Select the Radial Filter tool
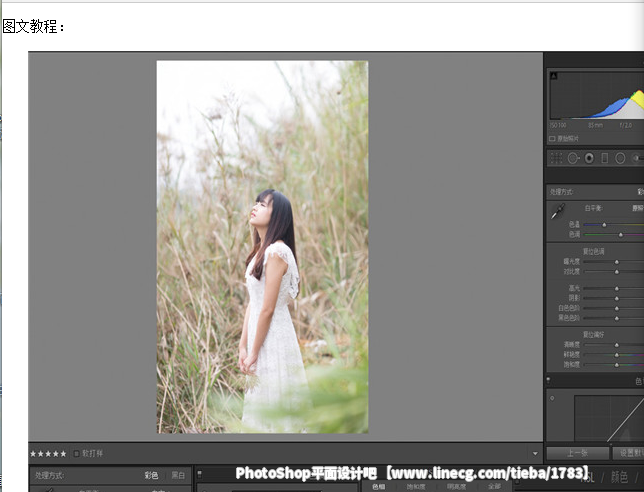 (x=620, y=158)
